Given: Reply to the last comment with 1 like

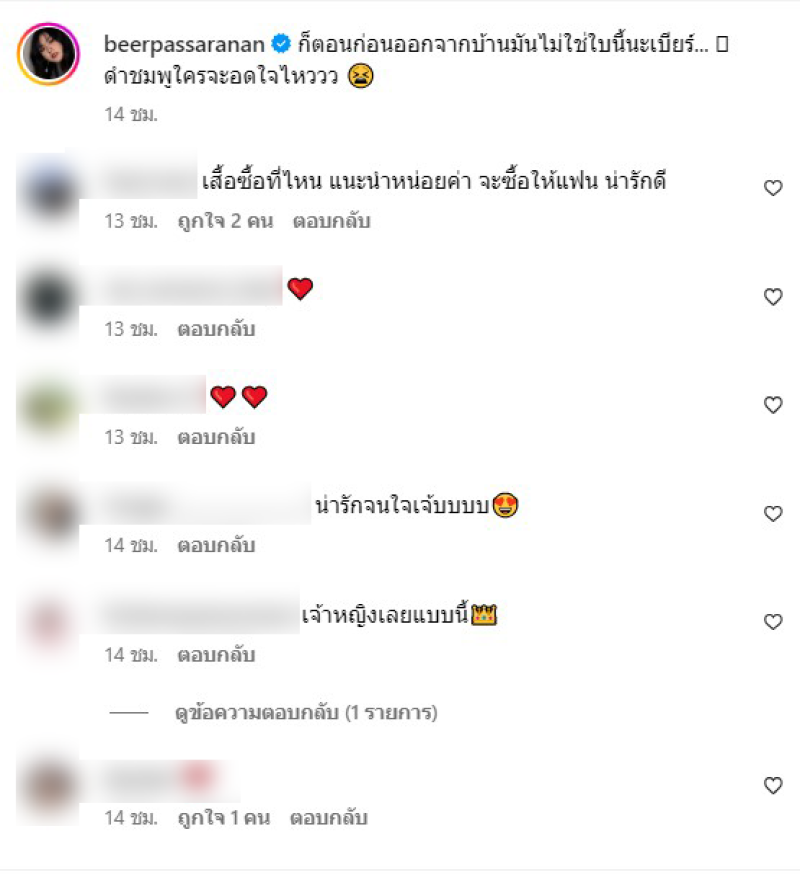Looking at the screenshot, I should point(329,818).
